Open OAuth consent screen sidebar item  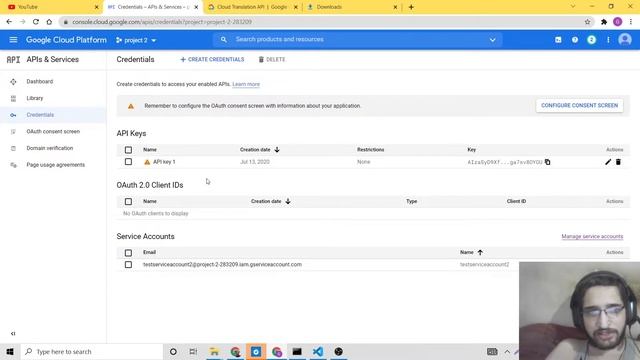point(53,131)
